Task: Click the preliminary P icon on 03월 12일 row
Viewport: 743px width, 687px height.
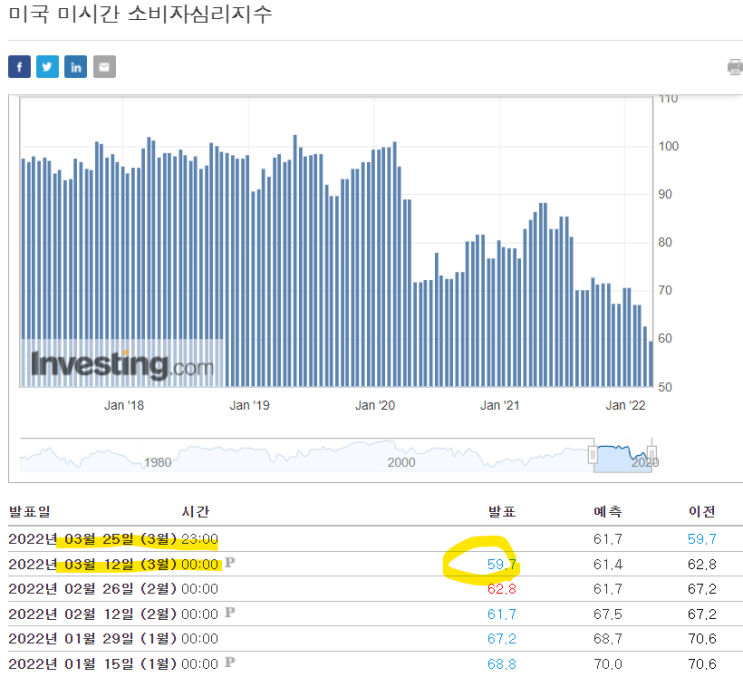Action: (x=230, y=562)
